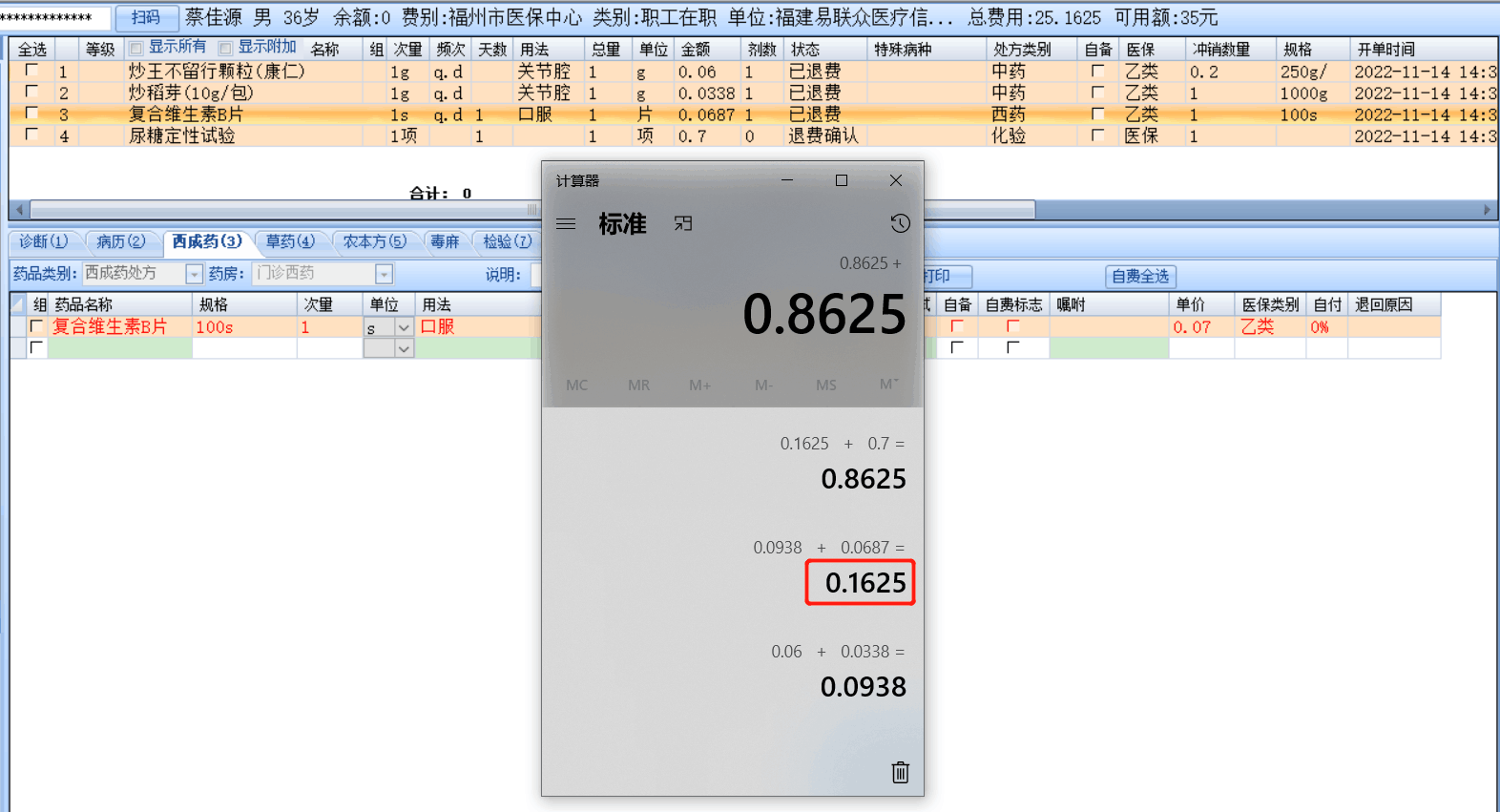Close the calculator window

[896, 180]
